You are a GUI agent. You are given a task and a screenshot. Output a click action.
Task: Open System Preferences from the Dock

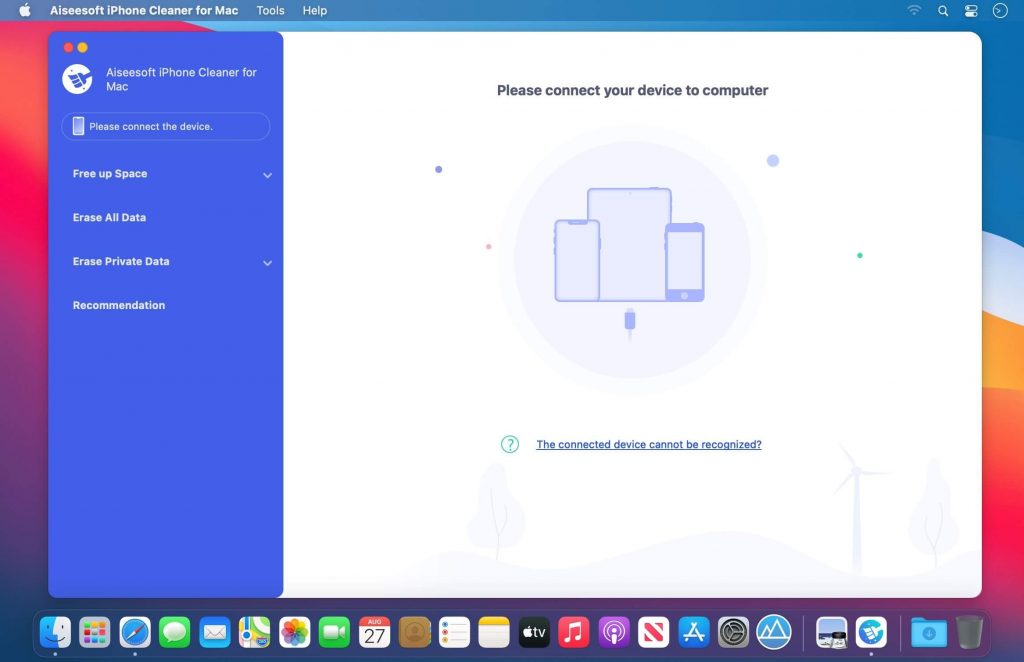coord(733,632)
